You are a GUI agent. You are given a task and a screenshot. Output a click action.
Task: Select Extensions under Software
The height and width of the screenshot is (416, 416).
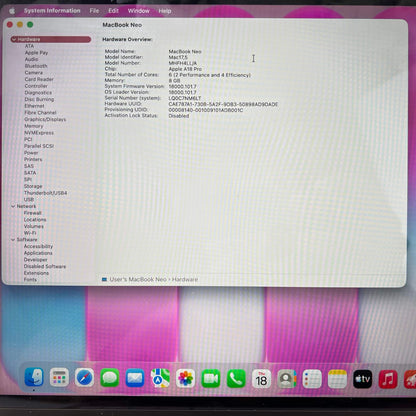pyautogui.click(x=36, y=273)
